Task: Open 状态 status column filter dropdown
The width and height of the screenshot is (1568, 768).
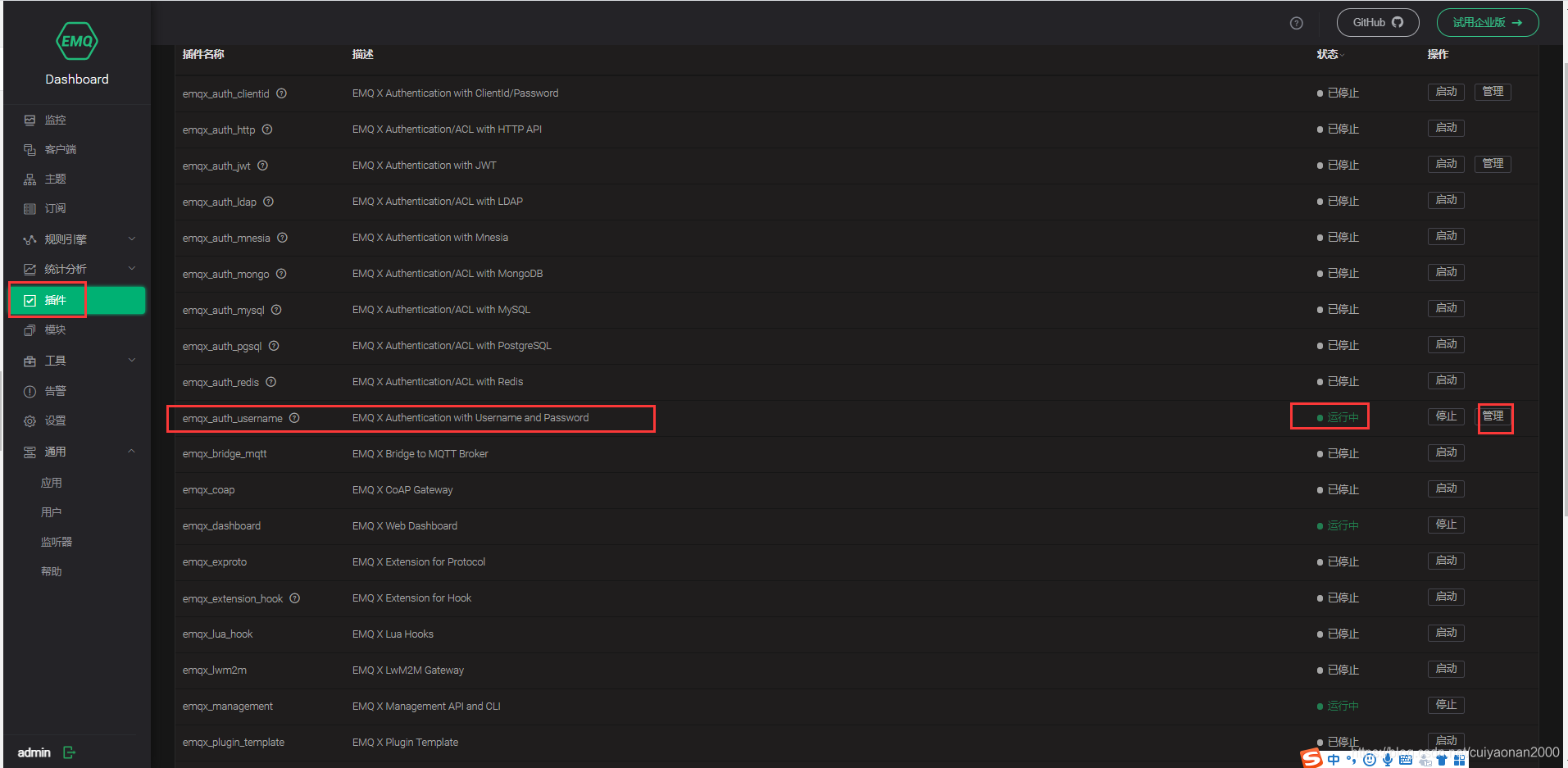Action: point(1342,55)
